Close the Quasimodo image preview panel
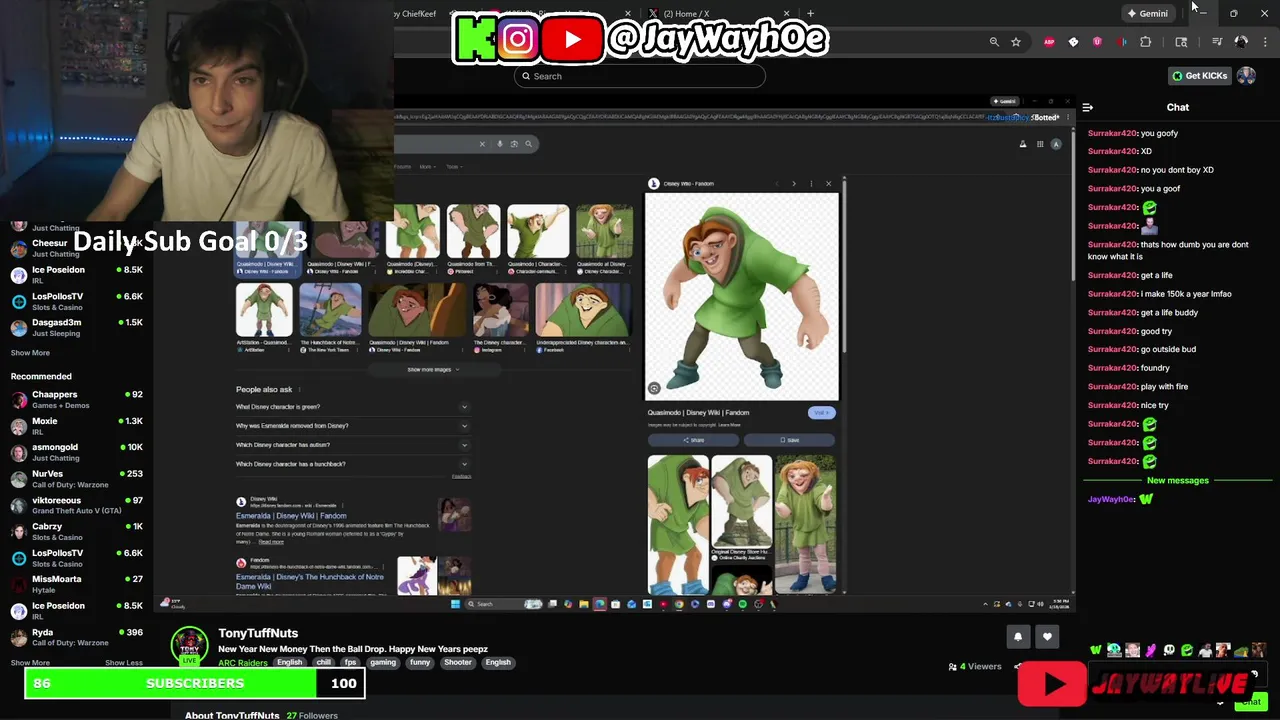Image resolution: width=1280 pixels, height=720 pixels. pos(828,184)
